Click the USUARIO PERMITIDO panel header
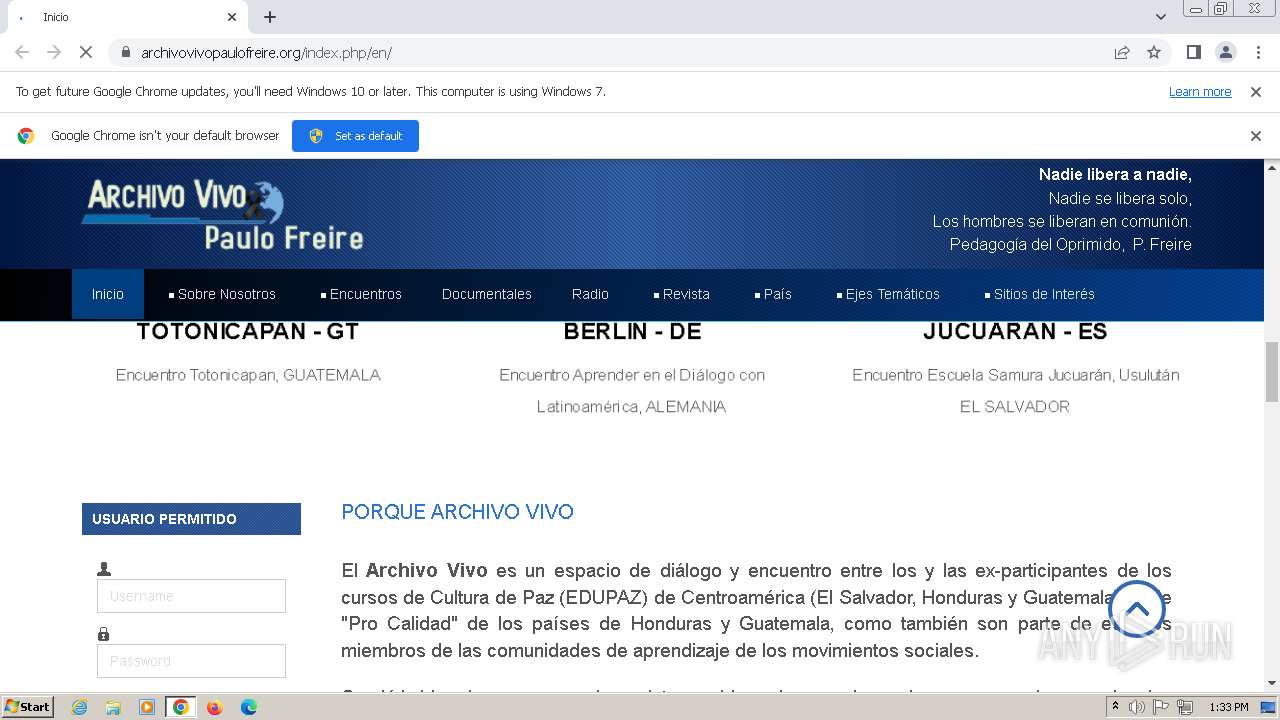 191,519
